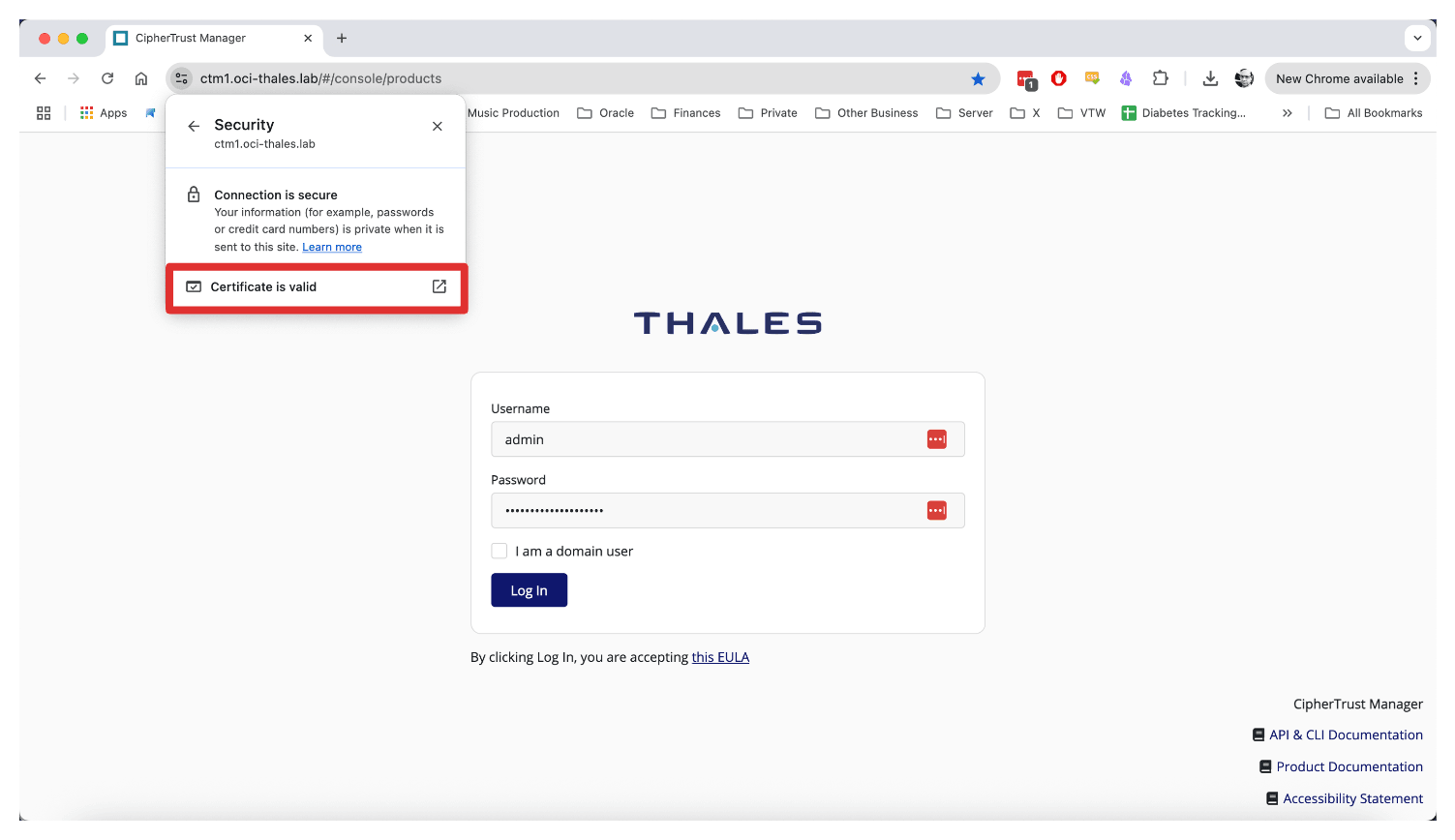Open the Finances bookmark folder
1455x840 pixels.
[686, 113]
